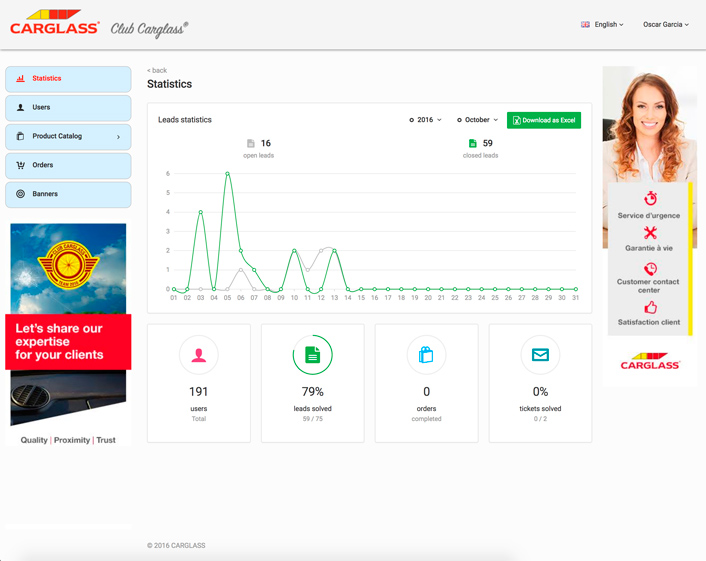706x561 pixels.
Task: Open the October month dropdown
Action: (x=478, y=120)
